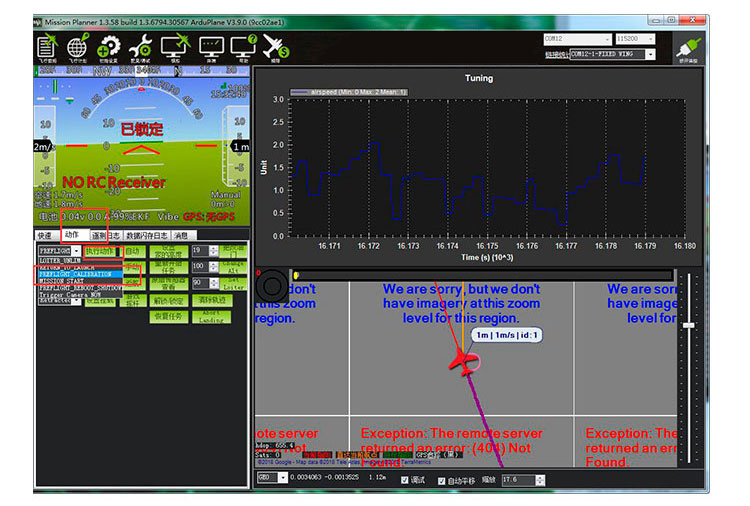Screen dimensions: 750x506
Task: Switch to the 快速 tab
Action: pos(45,235)
